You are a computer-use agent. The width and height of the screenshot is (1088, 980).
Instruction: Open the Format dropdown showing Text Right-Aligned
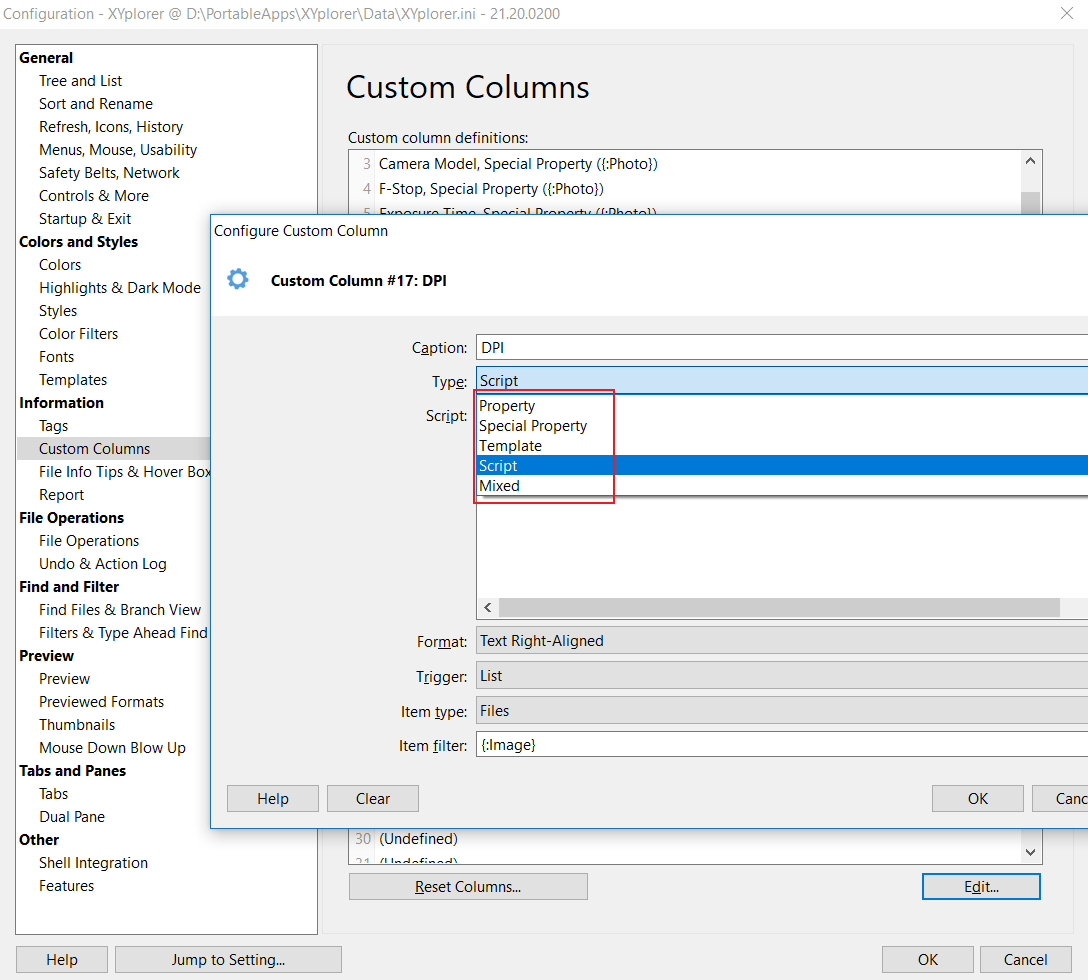coord(780,641)
